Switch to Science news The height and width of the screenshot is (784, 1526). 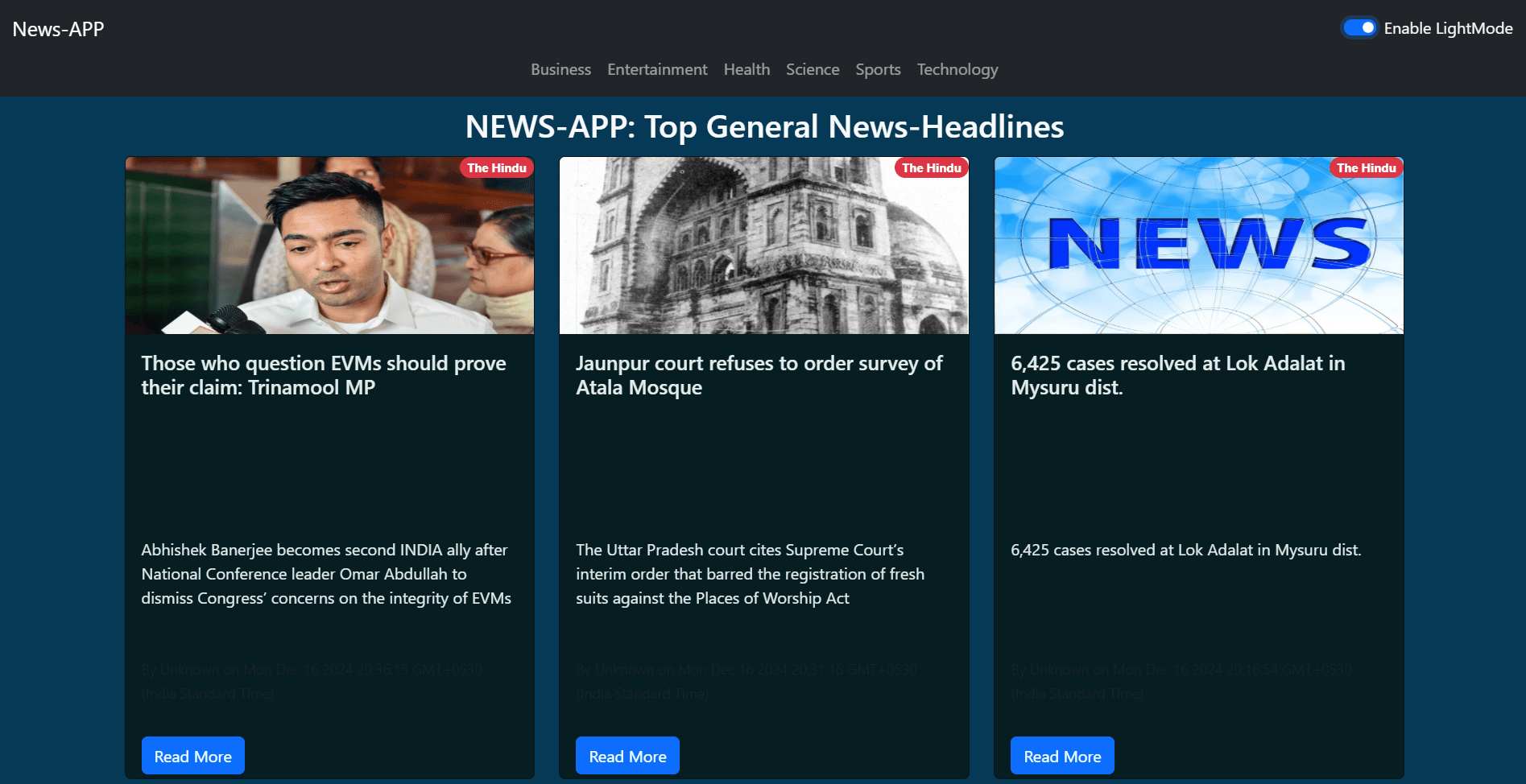(x=813, y=70)
